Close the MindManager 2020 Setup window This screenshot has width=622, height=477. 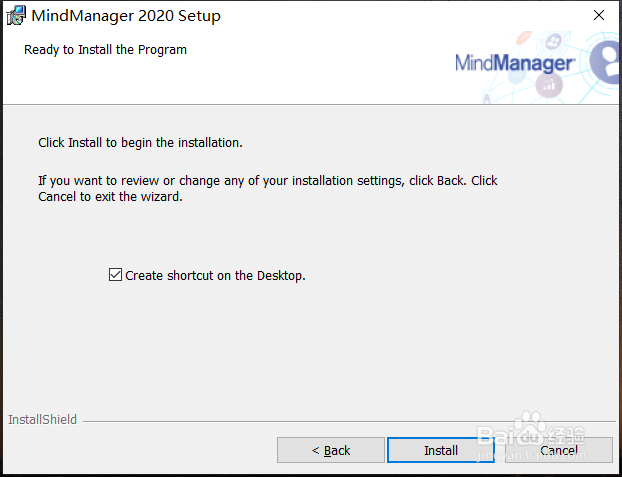599,16
